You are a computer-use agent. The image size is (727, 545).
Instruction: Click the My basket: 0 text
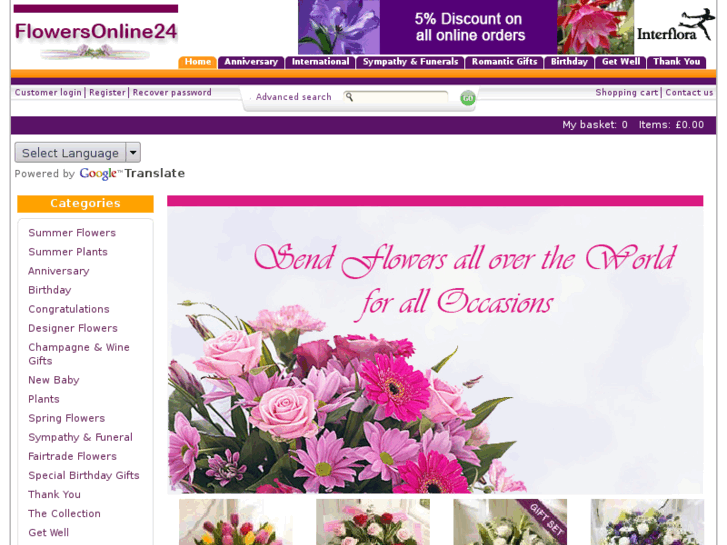click(595, 125)
